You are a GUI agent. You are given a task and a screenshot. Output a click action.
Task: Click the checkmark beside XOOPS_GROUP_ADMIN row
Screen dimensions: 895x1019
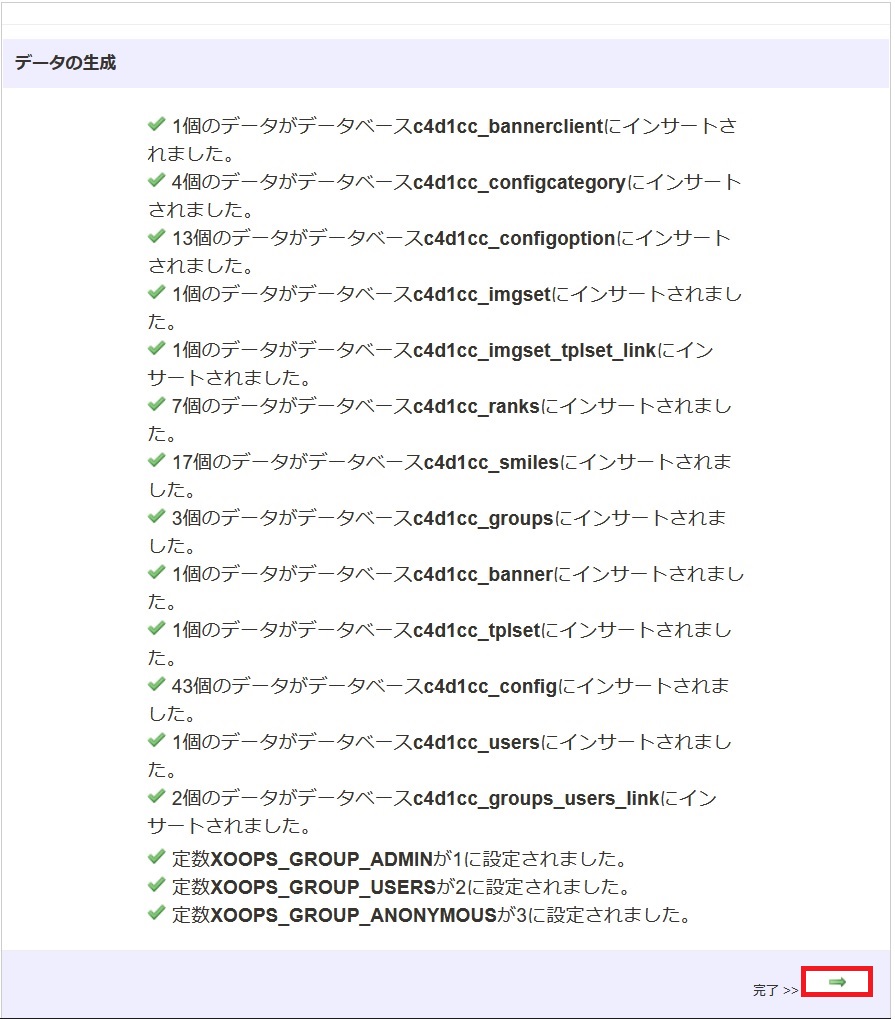tap(156, 857)
